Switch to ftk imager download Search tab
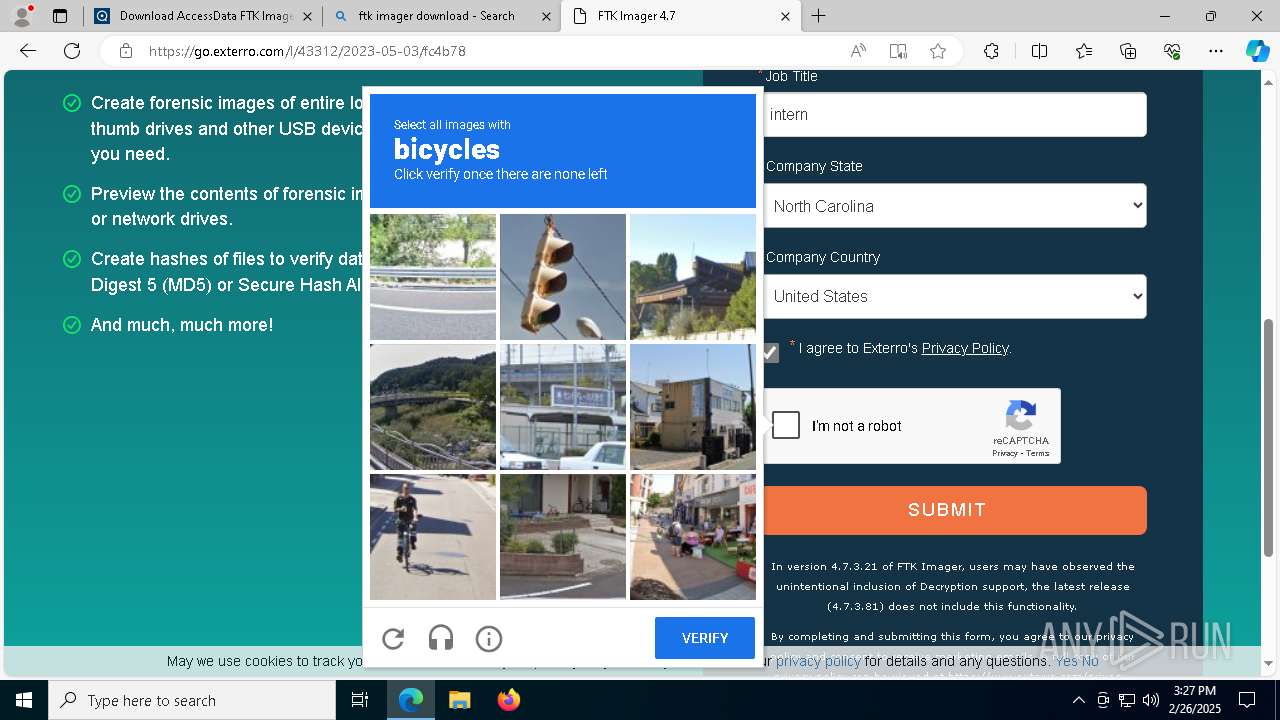Image resolution: width=1280 pixels, height=720 pixels. point(441,16)
